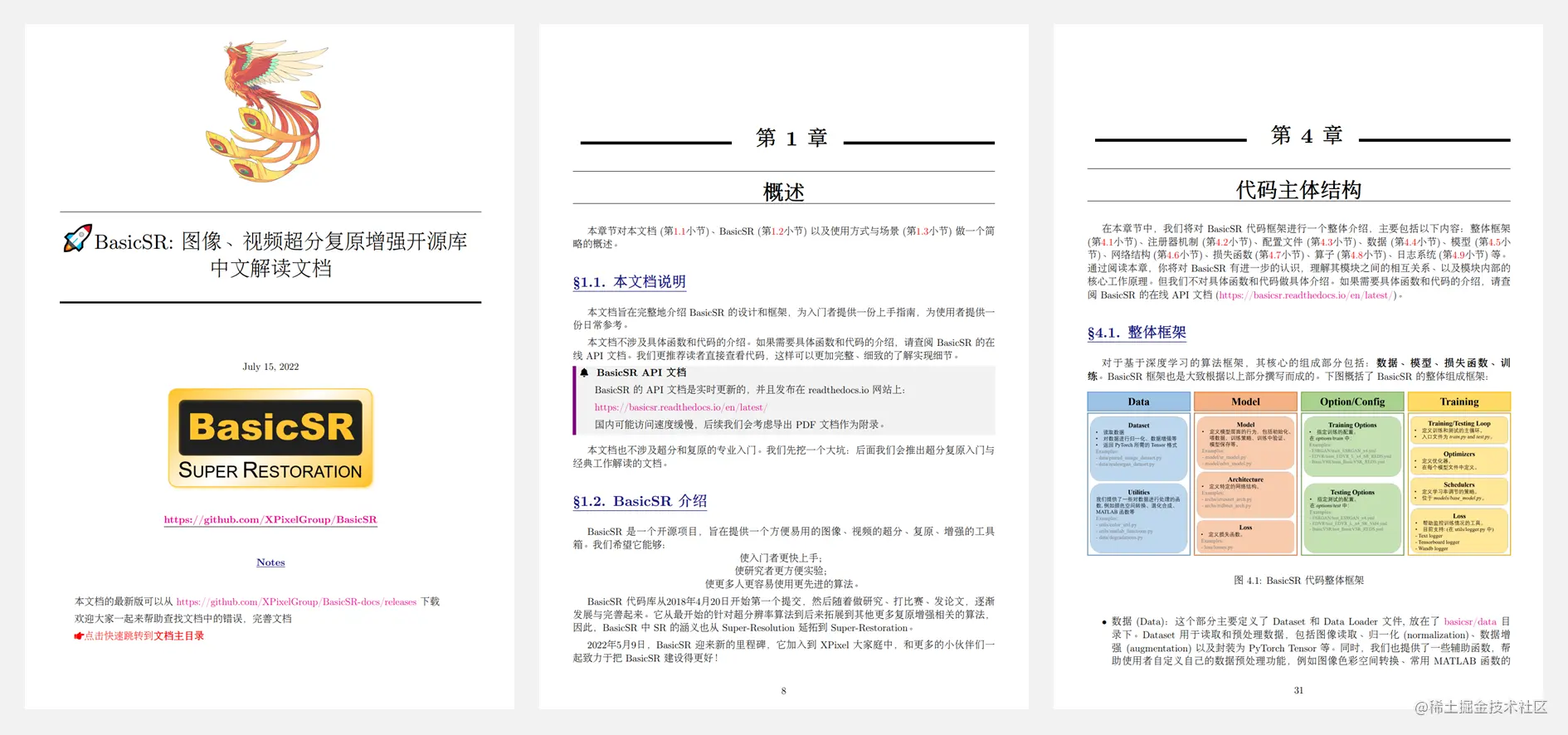Follow the basicsr/data path link

tap(1470, 621)
